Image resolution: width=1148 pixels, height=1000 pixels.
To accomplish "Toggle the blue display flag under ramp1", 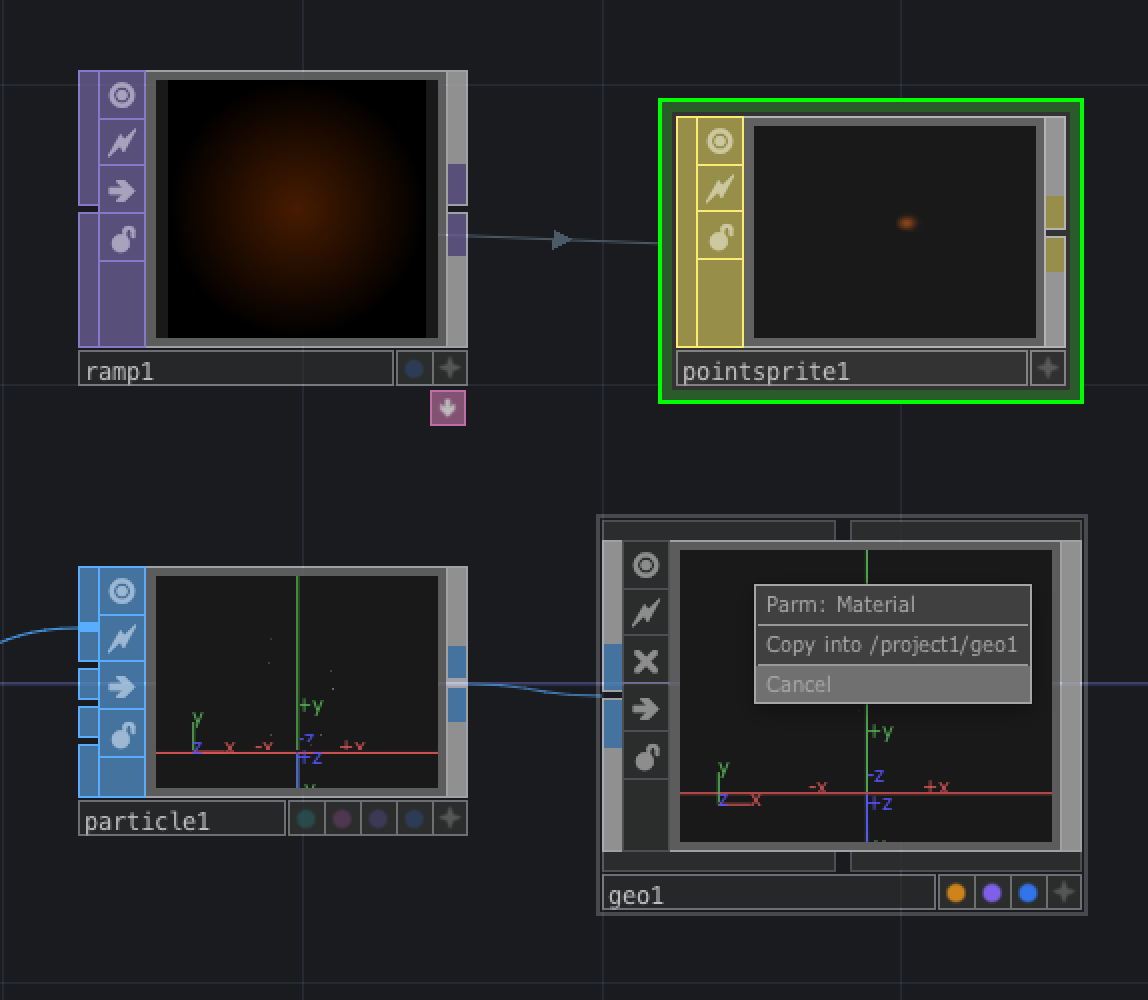I will click(x=414, y=368).
